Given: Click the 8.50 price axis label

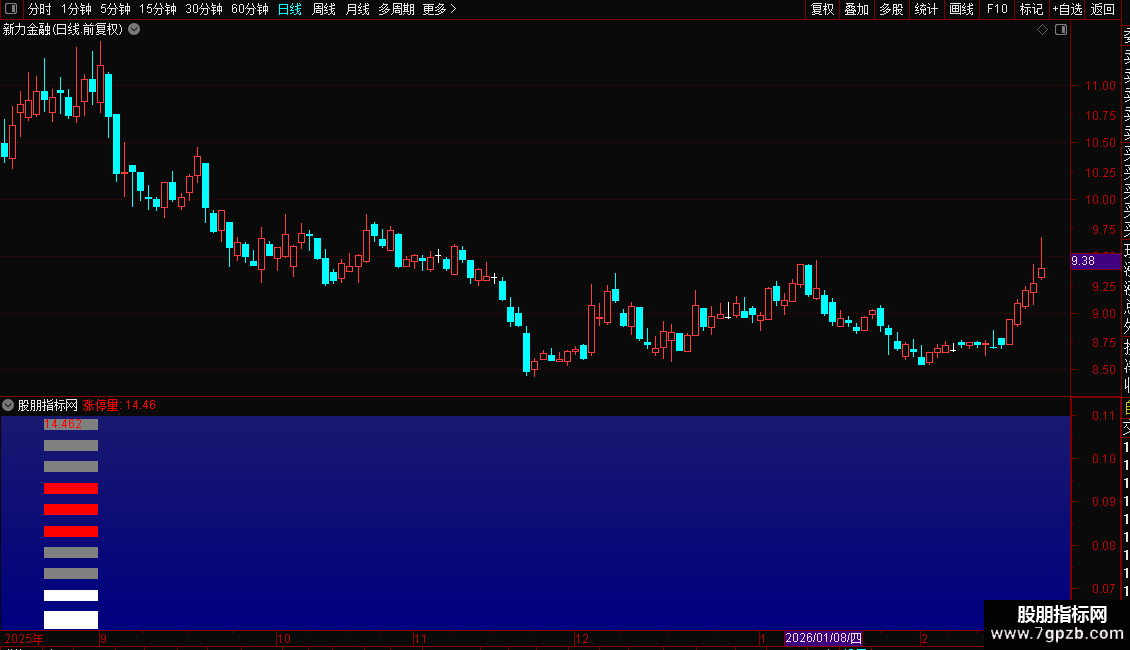Looking at the screenshot, I should click(1103, 370).
